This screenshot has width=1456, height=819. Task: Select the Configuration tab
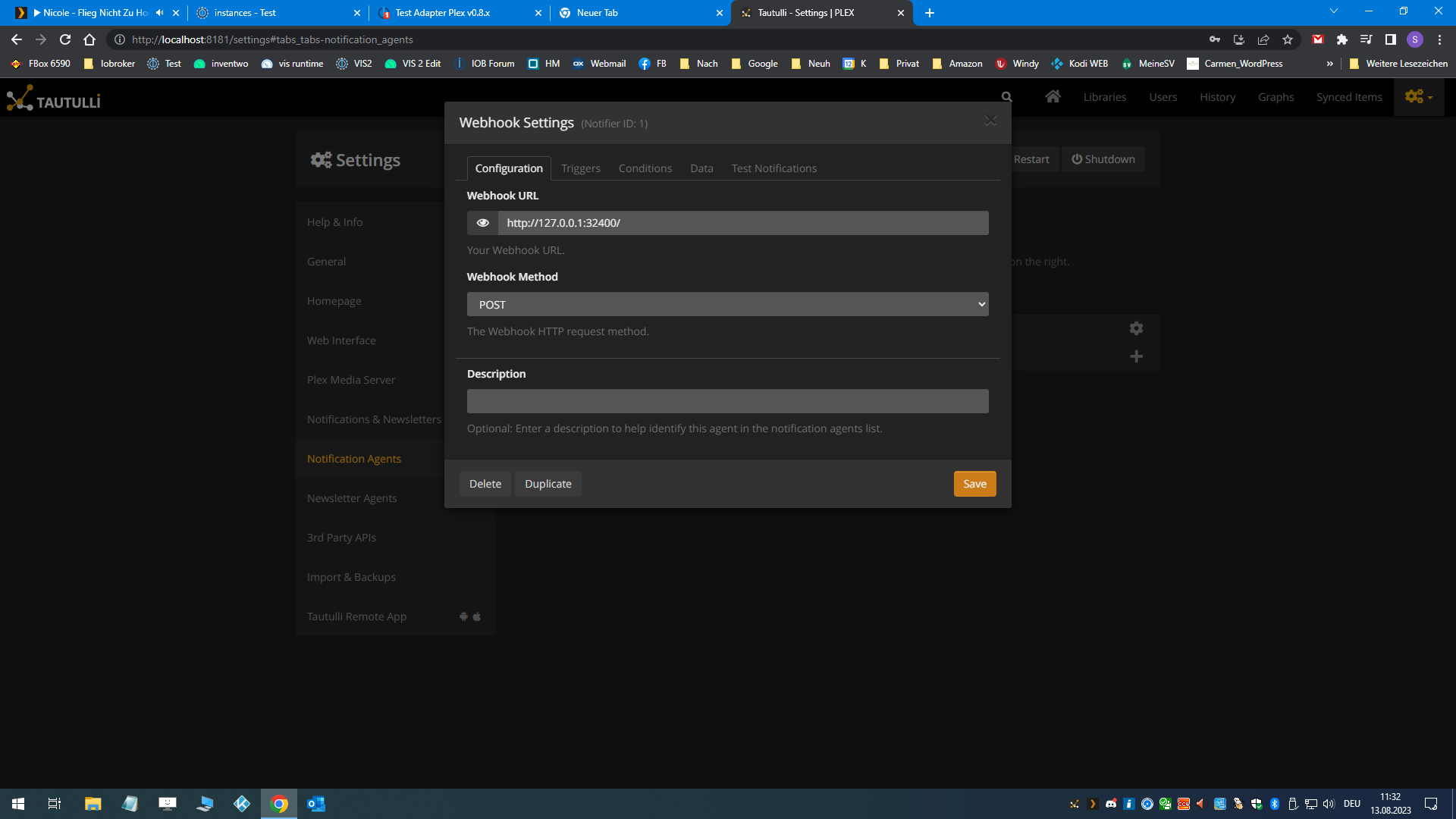coord(509,168)
